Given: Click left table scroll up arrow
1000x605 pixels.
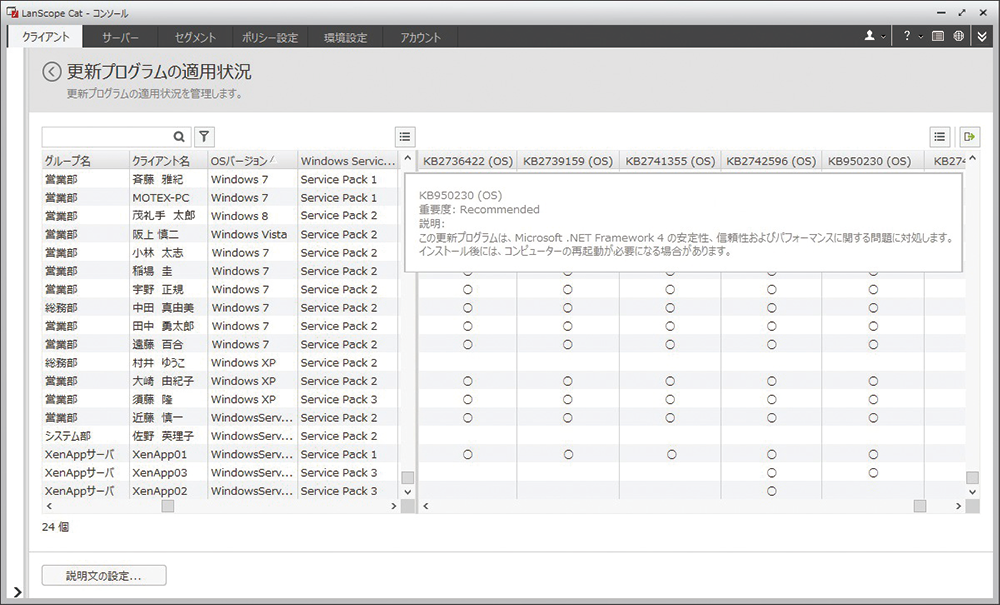Looking at the screenshot, I should click(x=408, y=158).
